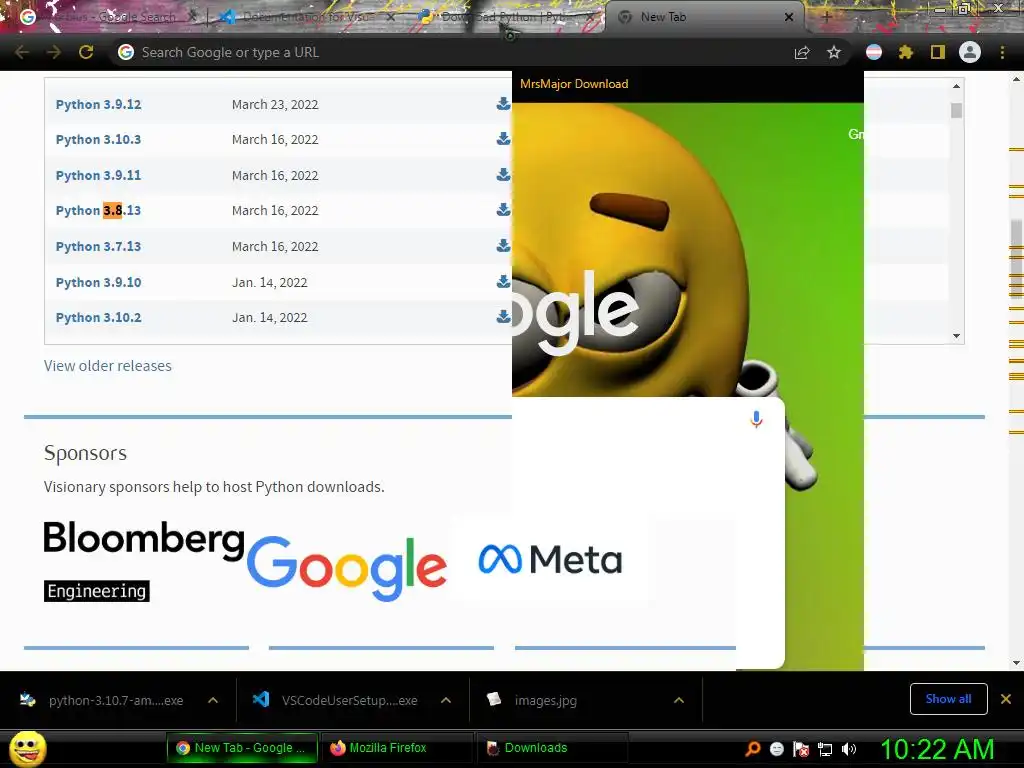Click the download icon for Python 3.7.13
Screen dimensions: 1024x768
click(x=503, y=246)
